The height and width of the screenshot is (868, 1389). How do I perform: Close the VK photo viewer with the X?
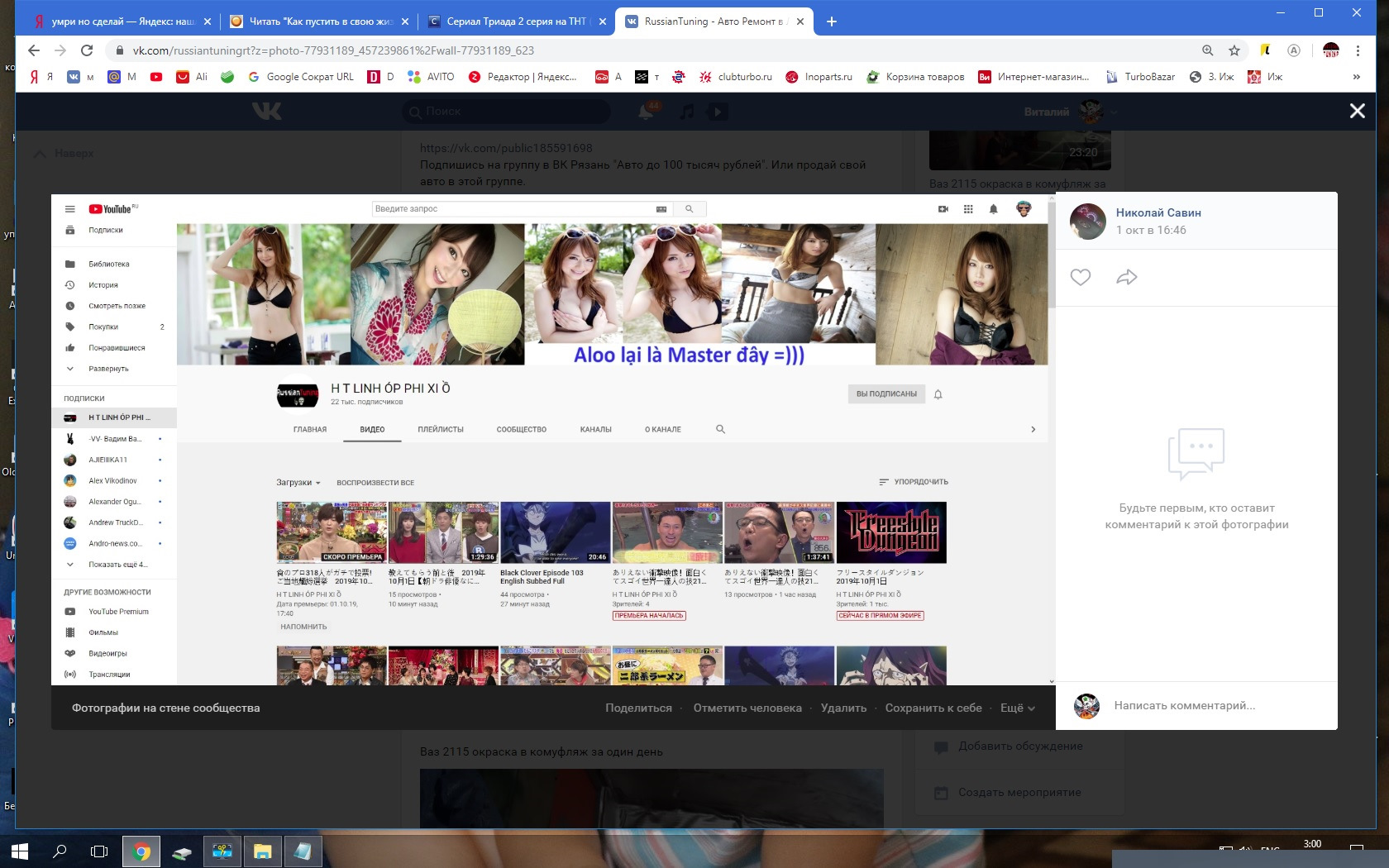coord(1357,111)
